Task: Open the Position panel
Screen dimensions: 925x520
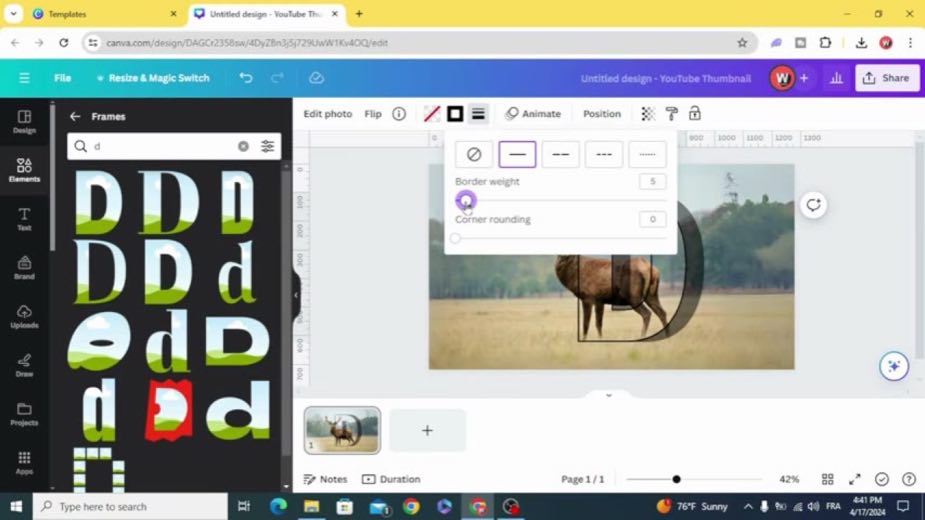Action: point(602,113)
